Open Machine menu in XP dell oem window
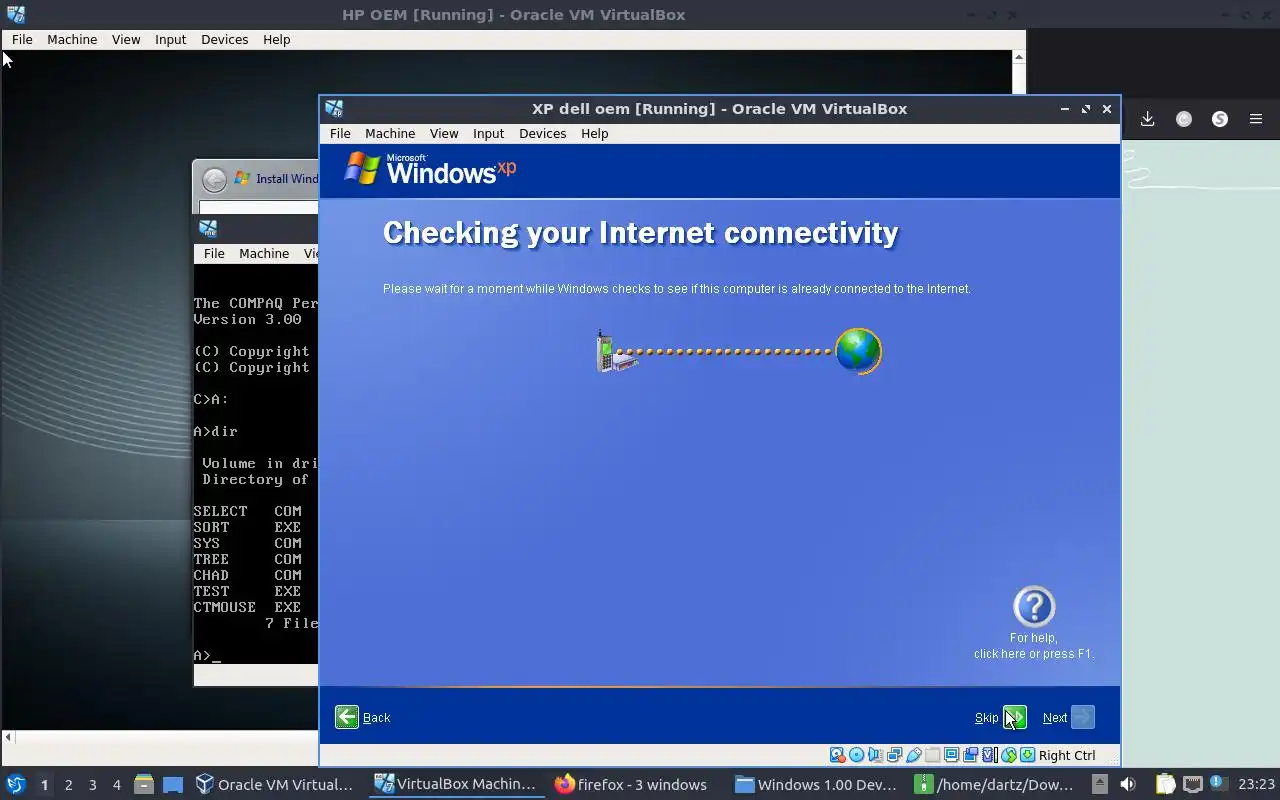The image size is (1280, 800). tap(390, 133)
